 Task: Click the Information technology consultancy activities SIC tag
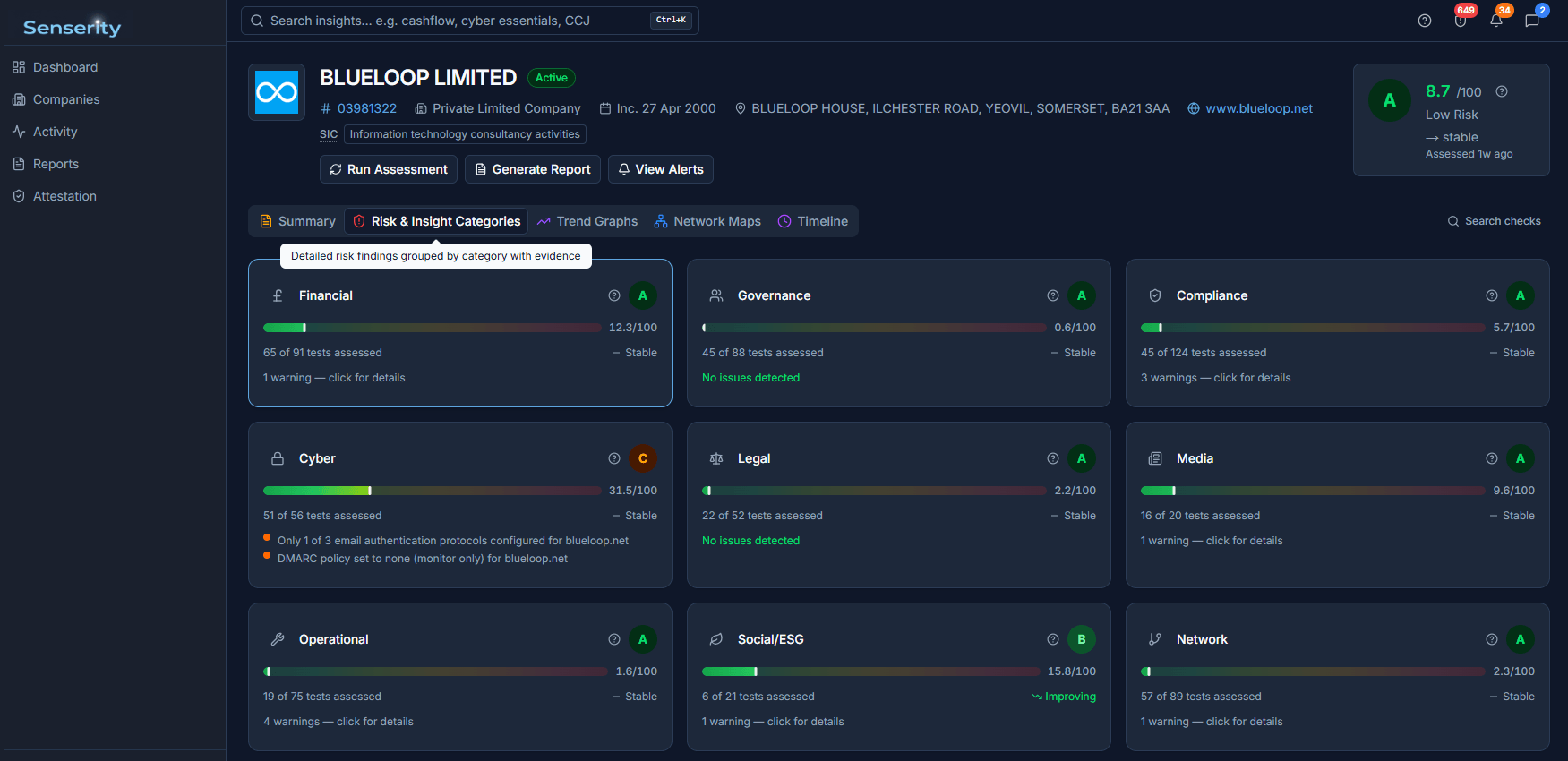tap(465, 134)
